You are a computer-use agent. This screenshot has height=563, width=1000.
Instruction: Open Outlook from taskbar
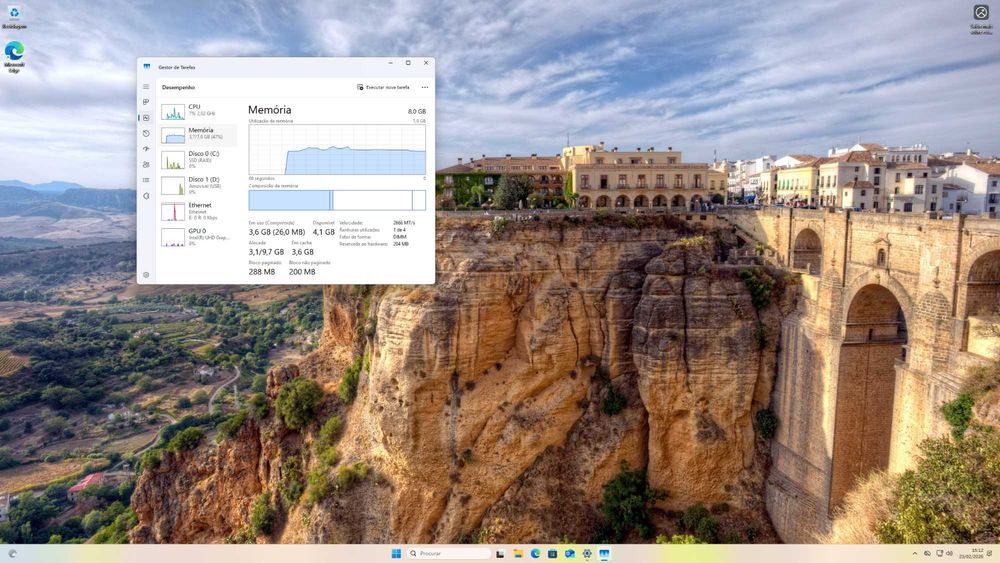(570, 553)
